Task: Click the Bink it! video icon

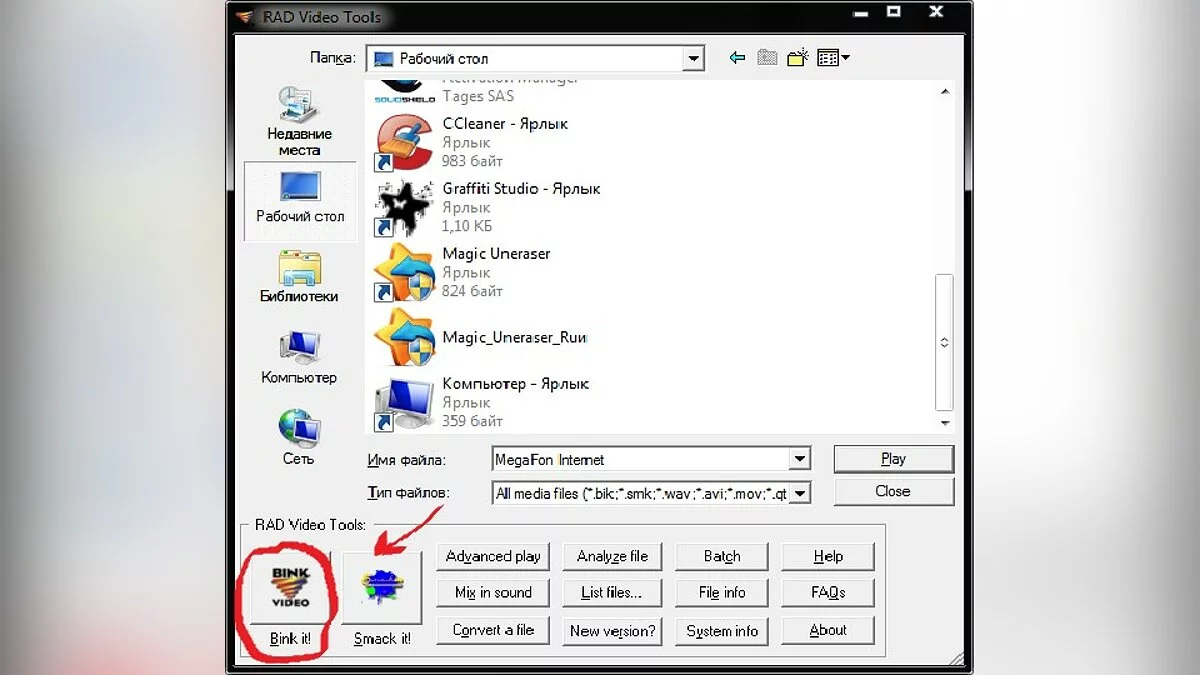Action: coord(290,587)
